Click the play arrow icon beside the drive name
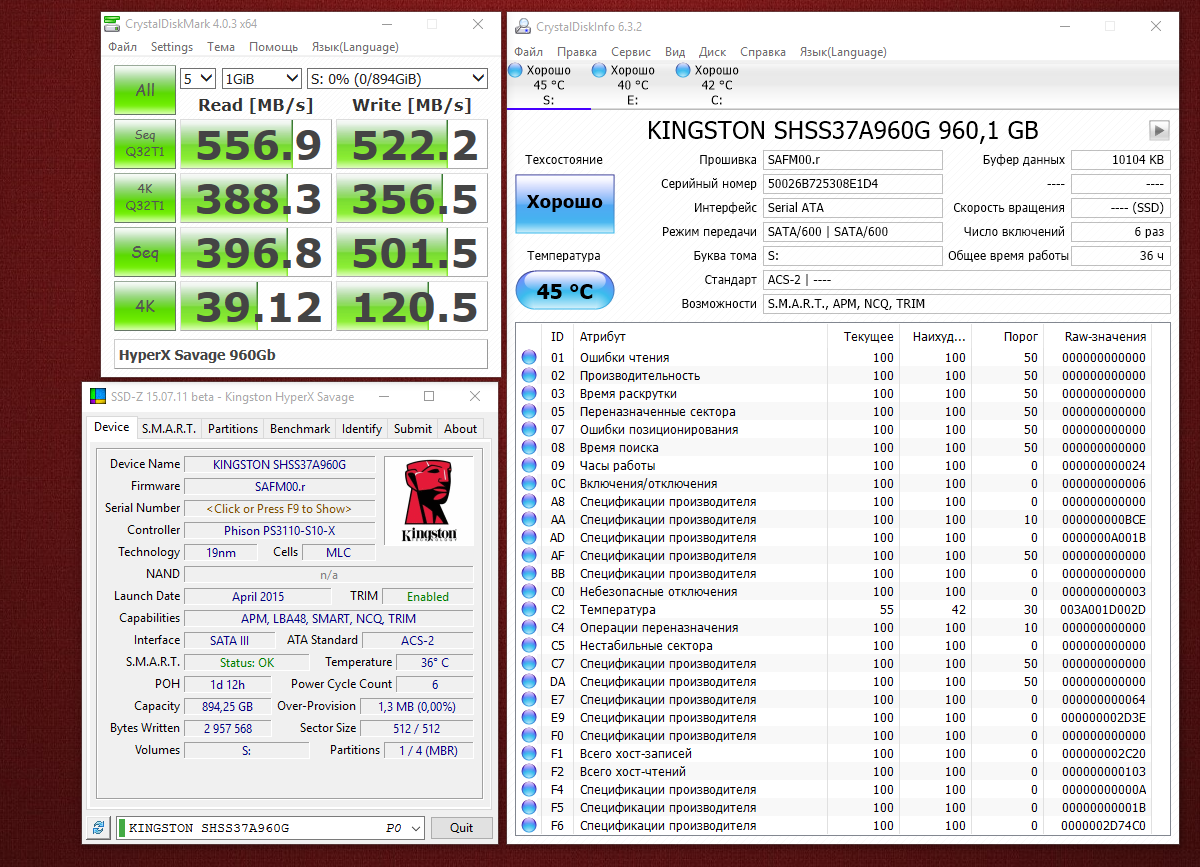This screenshot has width=1200, height=867. (1159, 130)
